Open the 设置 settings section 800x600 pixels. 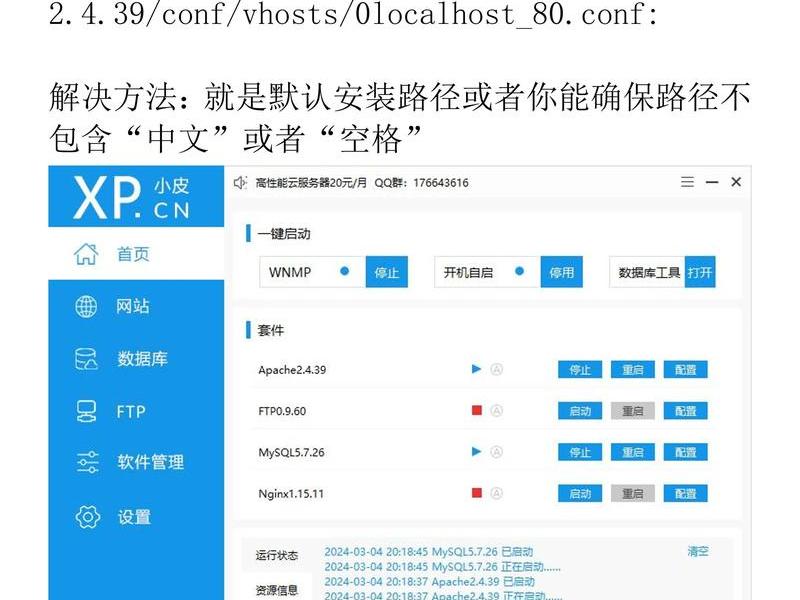click(136, 517)
